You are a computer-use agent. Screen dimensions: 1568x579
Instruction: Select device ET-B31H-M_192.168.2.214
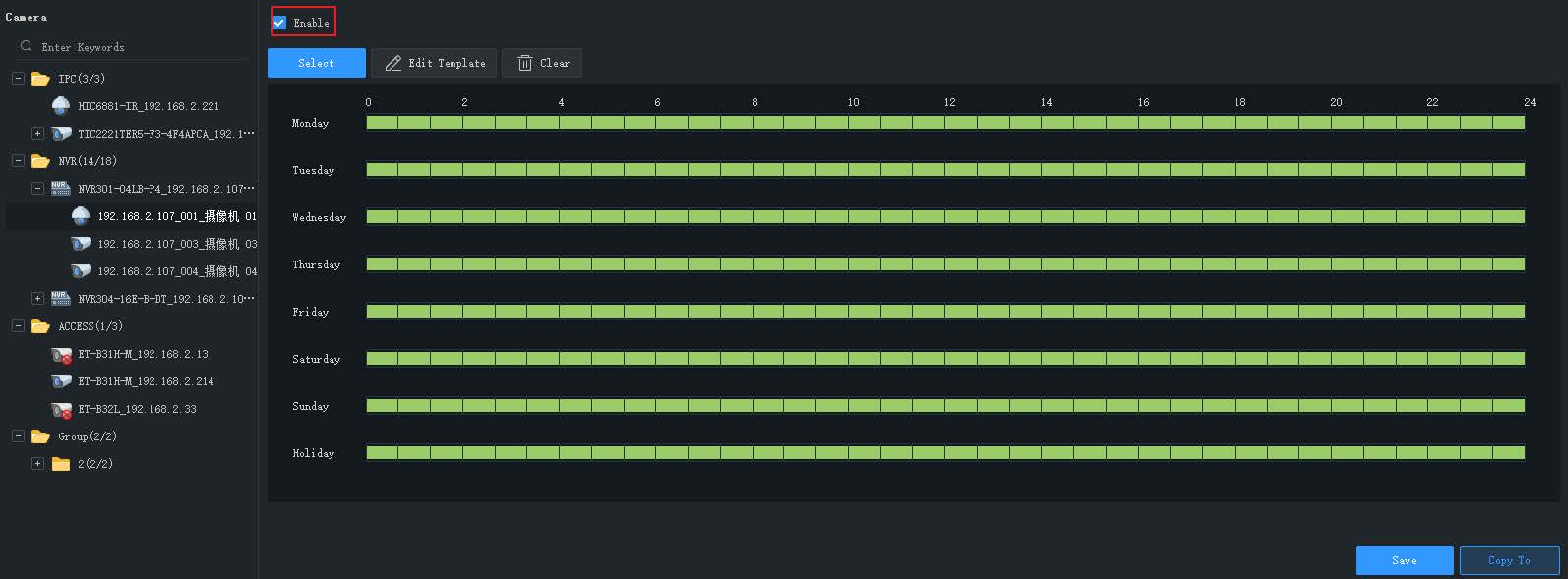[146, 381]
